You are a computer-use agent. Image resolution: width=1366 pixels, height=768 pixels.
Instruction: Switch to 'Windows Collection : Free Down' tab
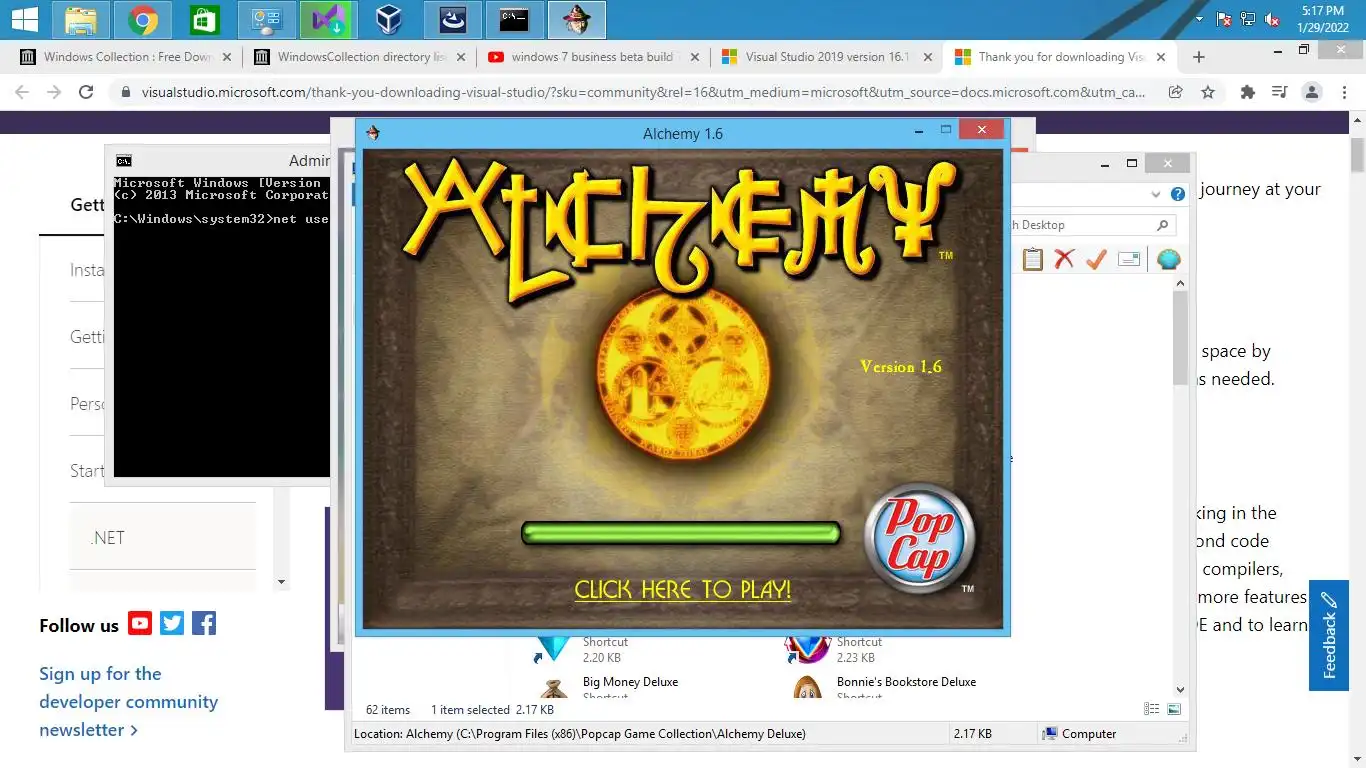[x=125, y=57]
